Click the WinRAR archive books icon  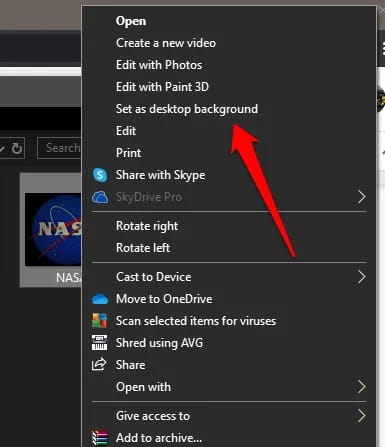(100, 438)
